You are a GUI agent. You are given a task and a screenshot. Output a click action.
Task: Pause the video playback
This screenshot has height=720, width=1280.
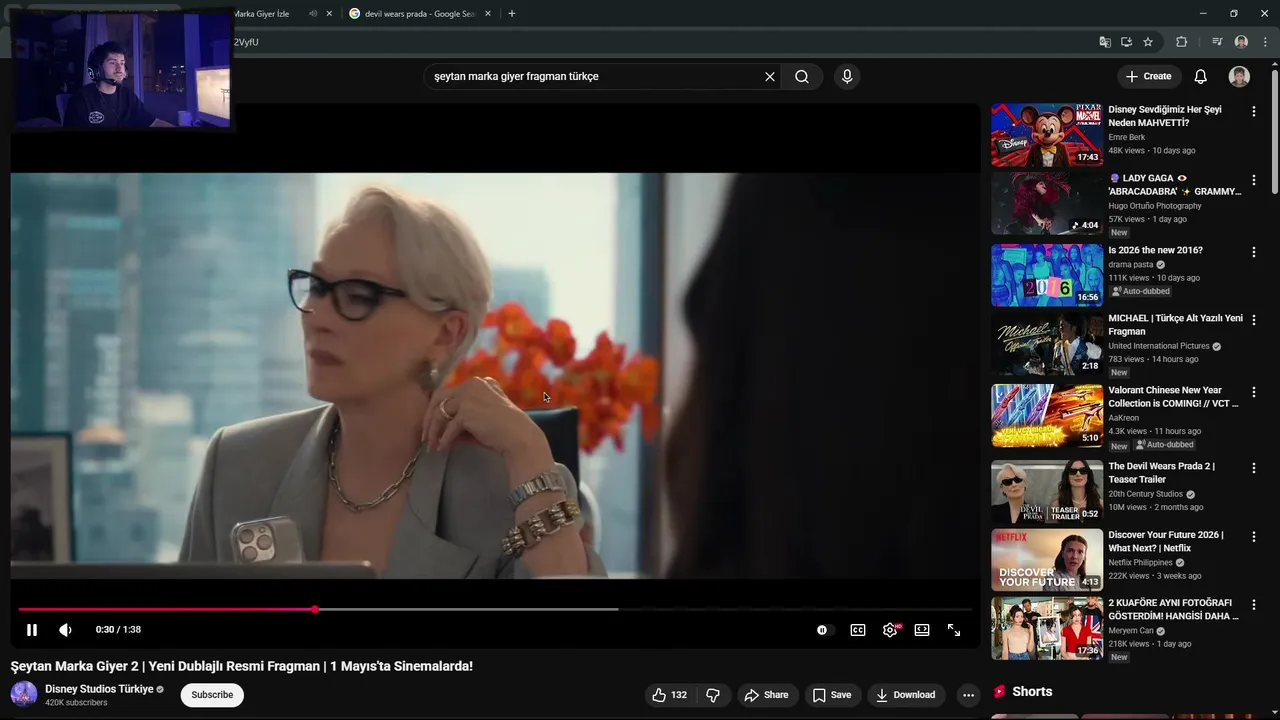[31, 630]
